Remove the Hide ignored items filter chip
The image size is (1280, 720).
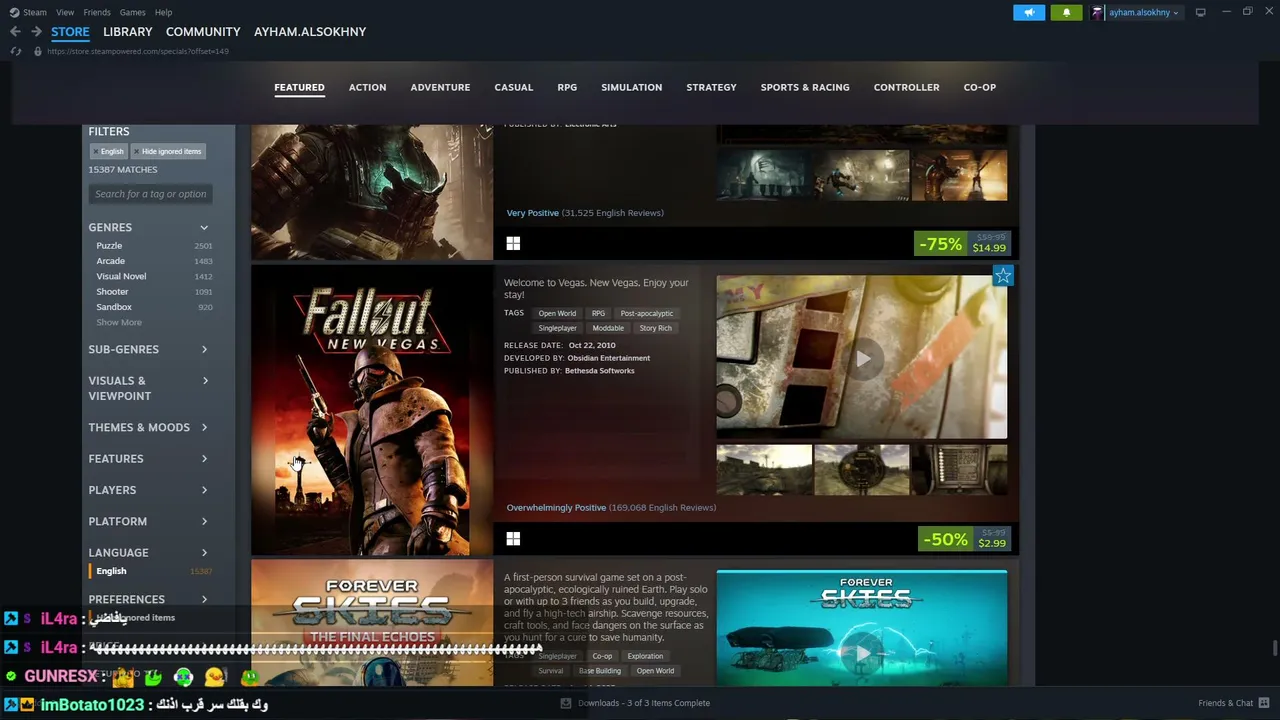(168, 151)
